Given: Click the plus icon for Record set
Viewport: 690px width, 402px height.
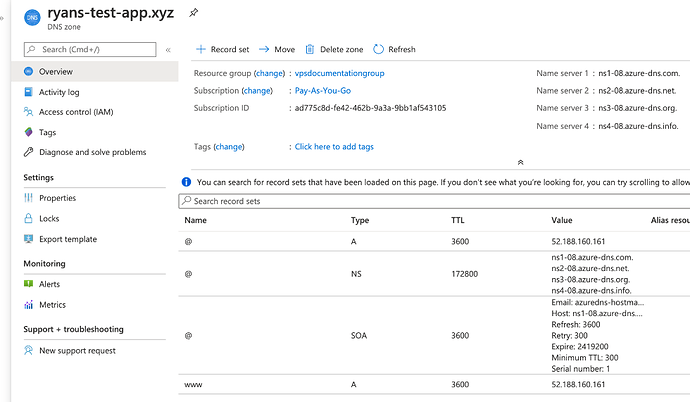Looking at the screenshot, I should (201, 49).
